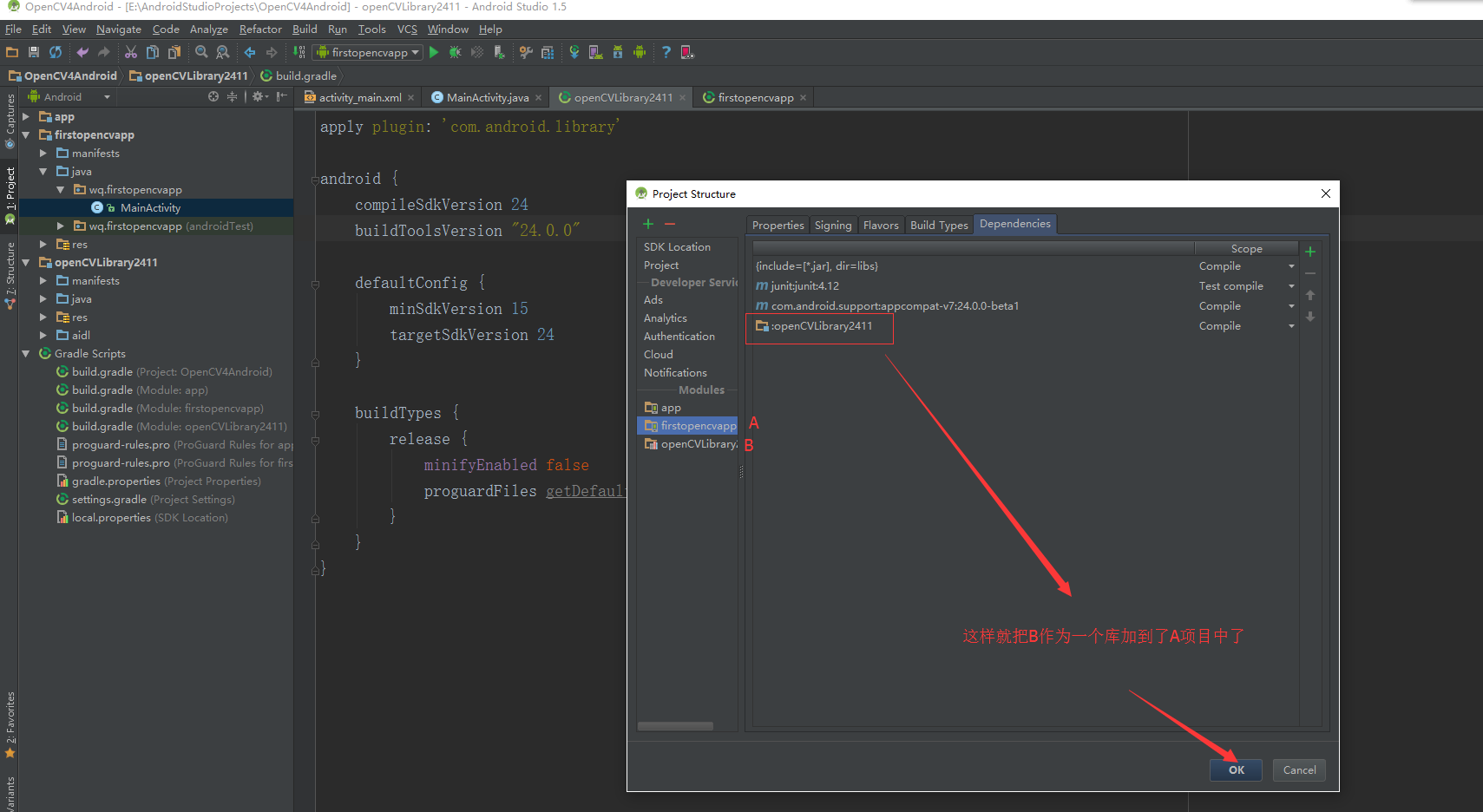Click the Replace icon in the toolbar
Viewport: 1483px width, 812px height.
(x=223, y=52)
